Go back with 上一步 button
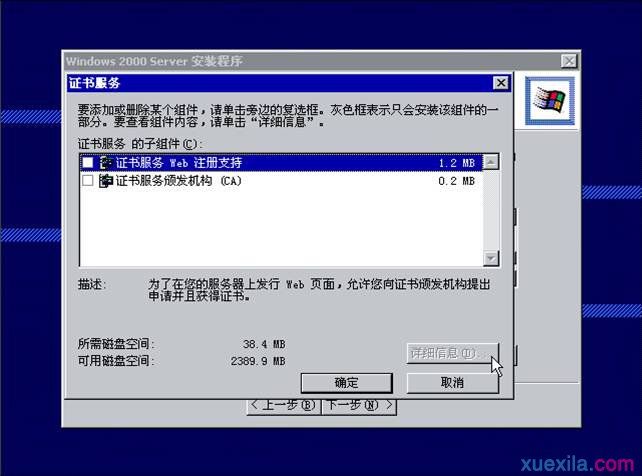This screenshot has width=642, height=476. 284,406
